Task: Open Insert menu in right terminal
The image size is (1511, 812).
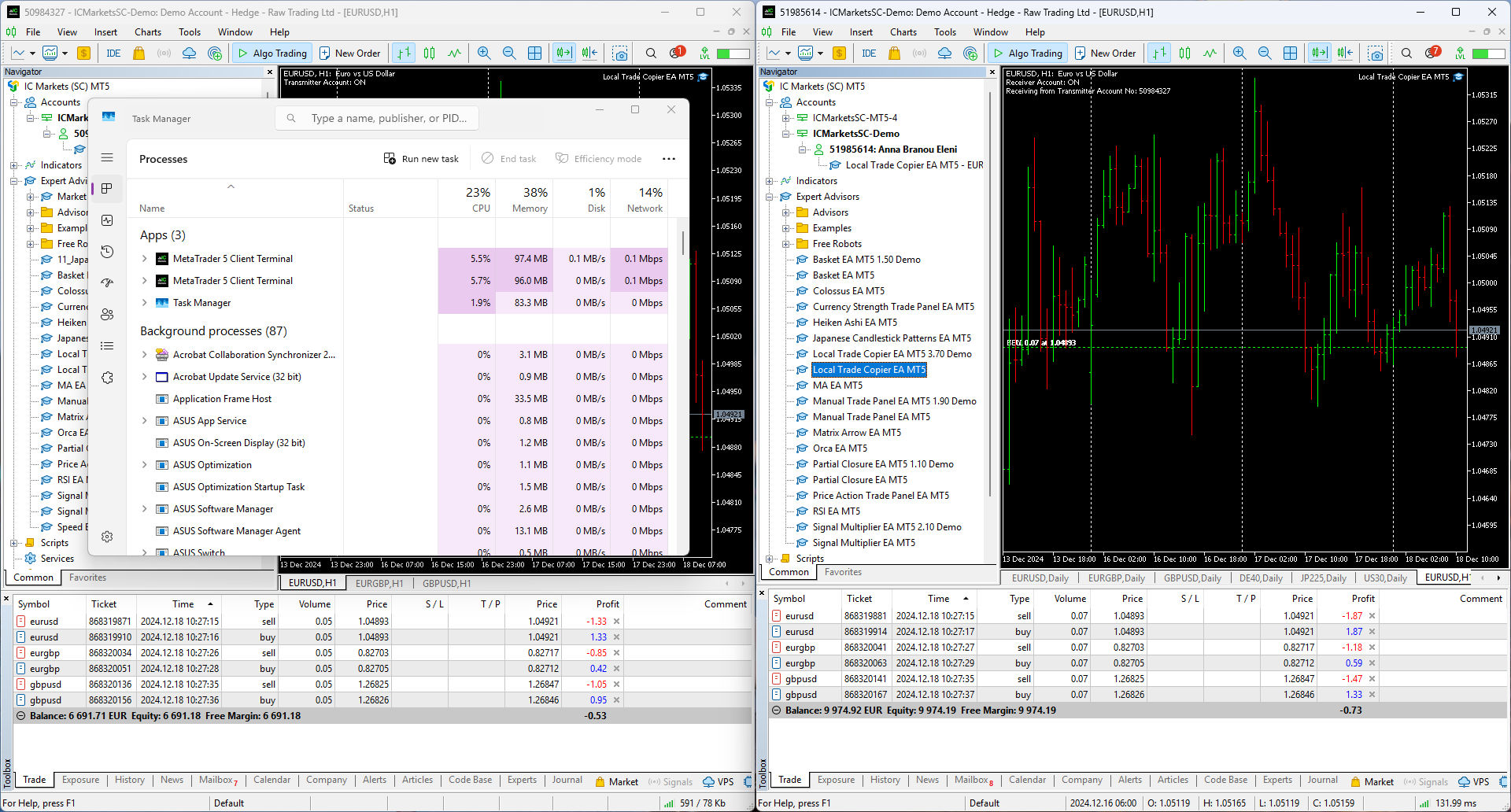Action: [x=861, y=32]
